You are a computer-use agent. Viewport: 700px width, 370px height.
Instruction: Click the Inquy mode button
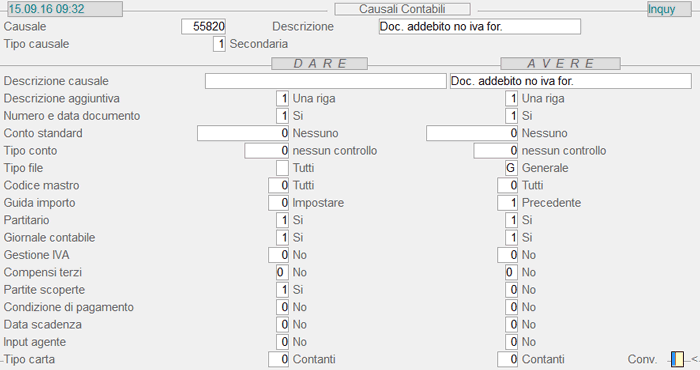point(669,9)
